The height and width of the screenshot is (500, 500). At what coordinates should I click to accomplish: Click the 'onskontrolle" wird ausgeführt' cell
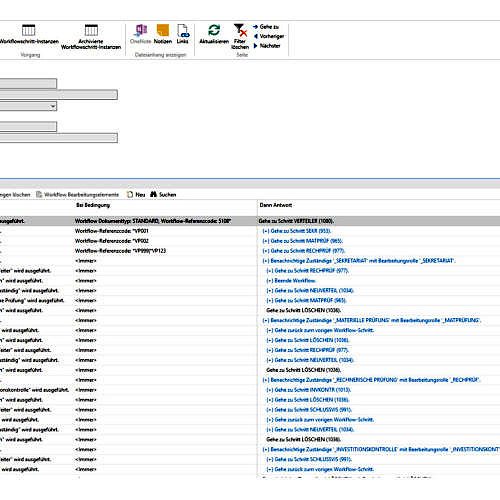click(35, 390)
